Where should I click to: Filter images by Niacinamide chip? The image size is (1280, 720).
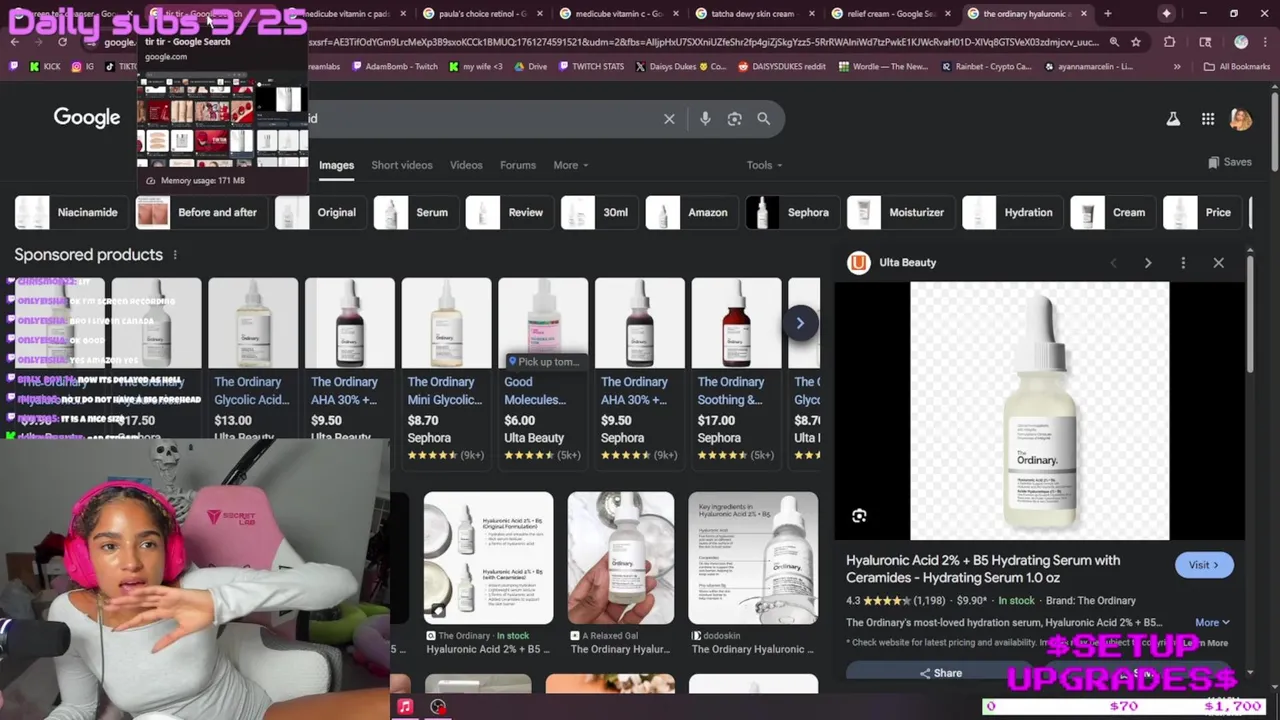(71, 212)
